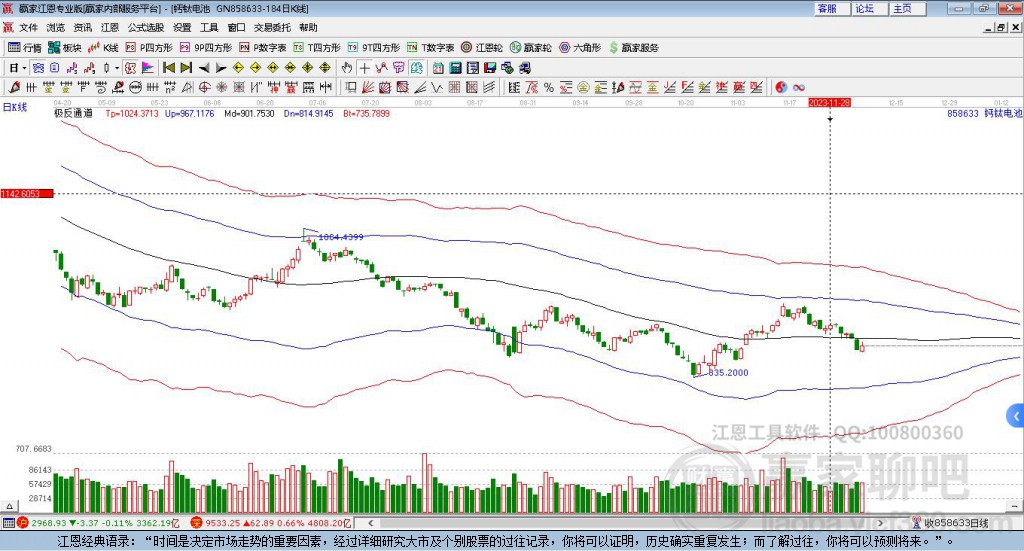Click the blue infinity symbol icon
The height and width of the screenshot is (551, 1024).
(x=798, y=87)
